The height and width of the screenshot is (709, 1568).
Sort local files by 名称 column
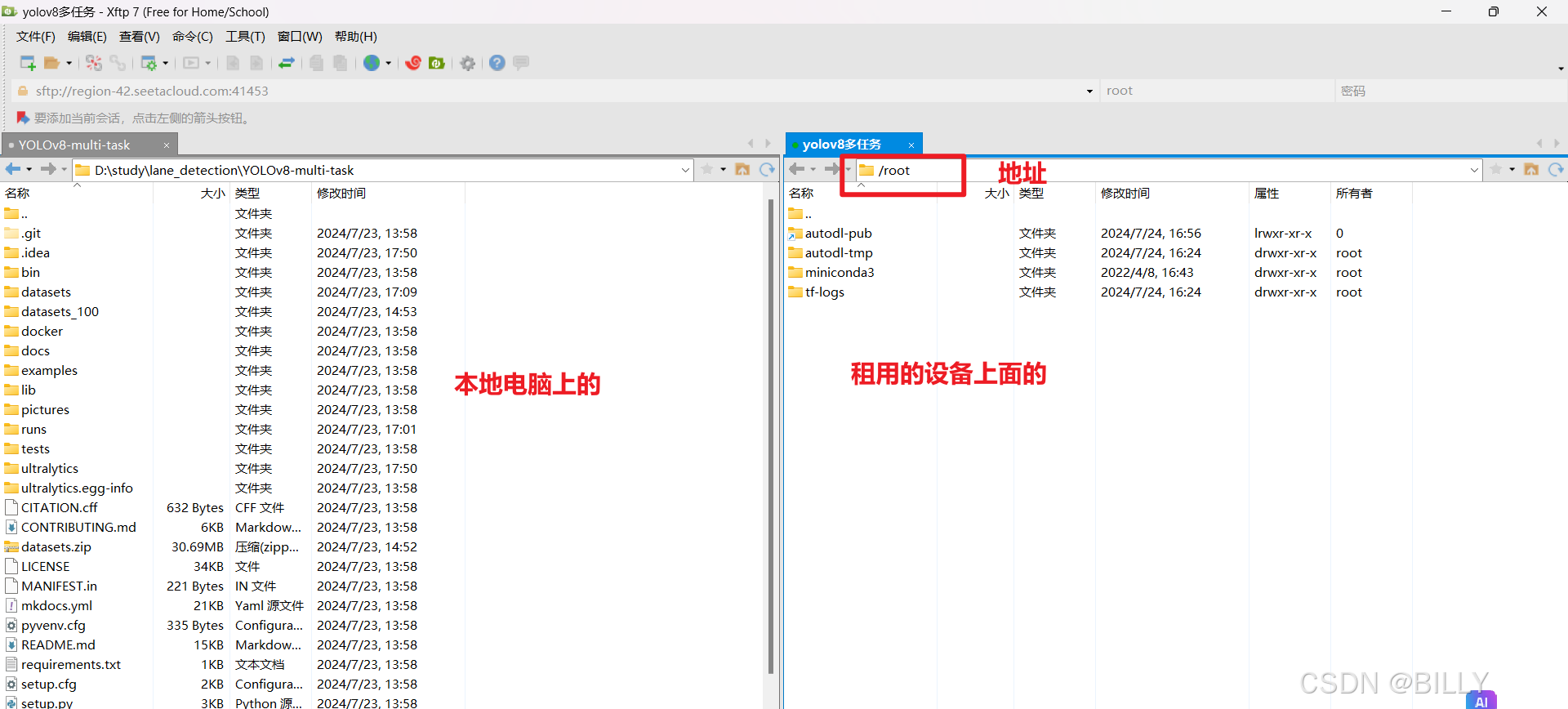tap(77, 193)
